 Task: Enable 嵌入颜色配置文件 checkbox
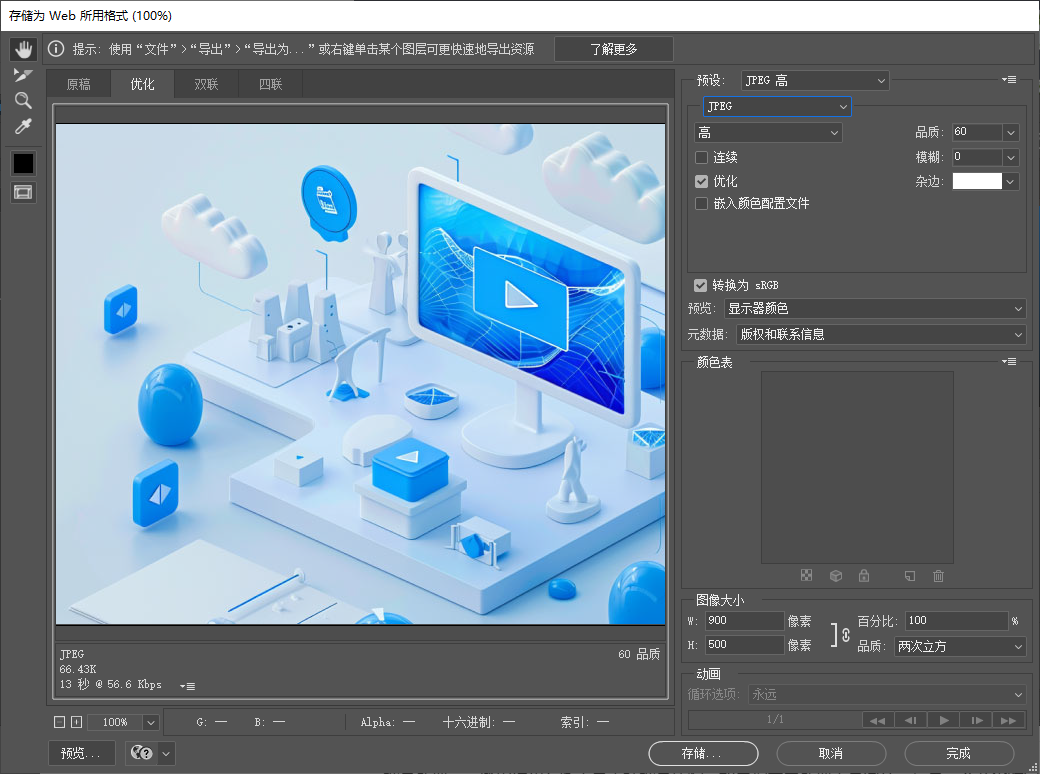click(700, 203)
